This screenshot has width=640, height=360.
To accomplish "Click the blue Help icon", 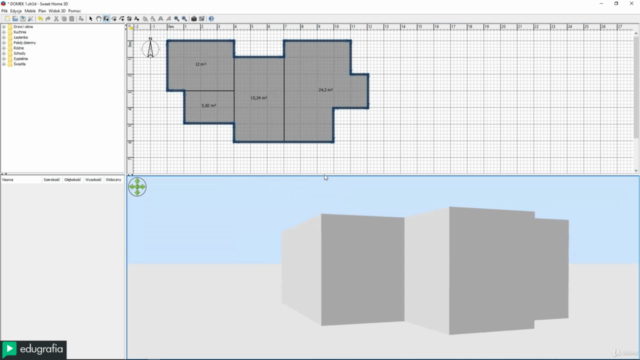I will [211, 19].
